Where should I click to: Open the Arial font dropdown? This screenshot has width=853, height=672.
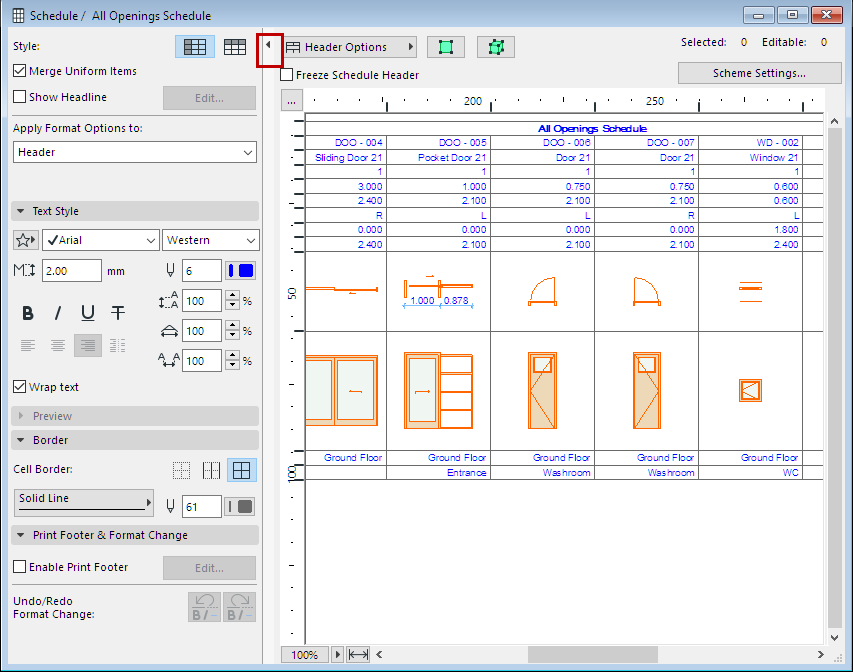coord(100,240)
